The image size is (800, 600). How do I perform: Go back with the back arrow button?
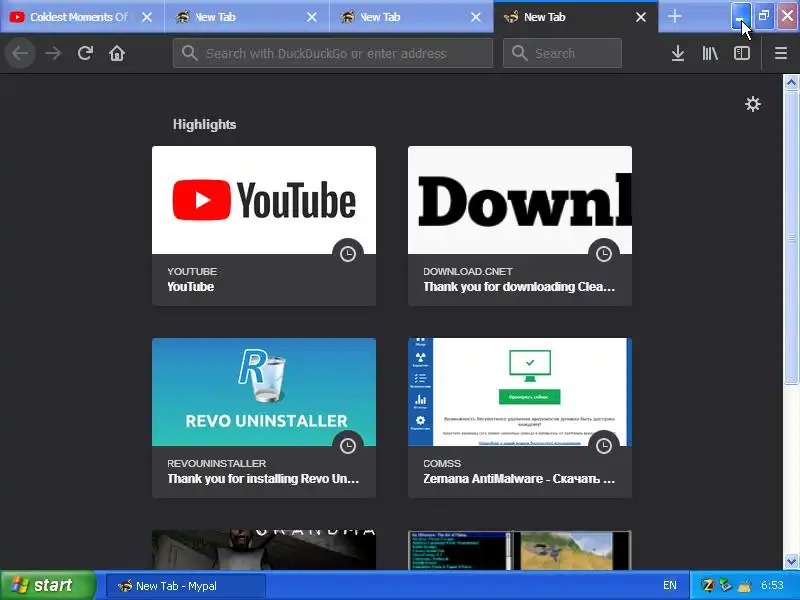(x=20, y=53)
